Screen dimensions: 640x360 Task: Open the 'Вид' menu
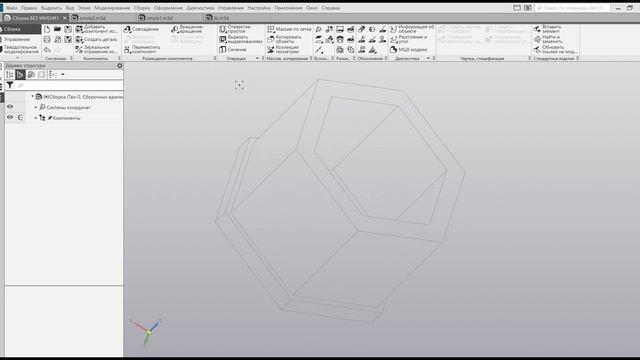click(x=70, y=8)
